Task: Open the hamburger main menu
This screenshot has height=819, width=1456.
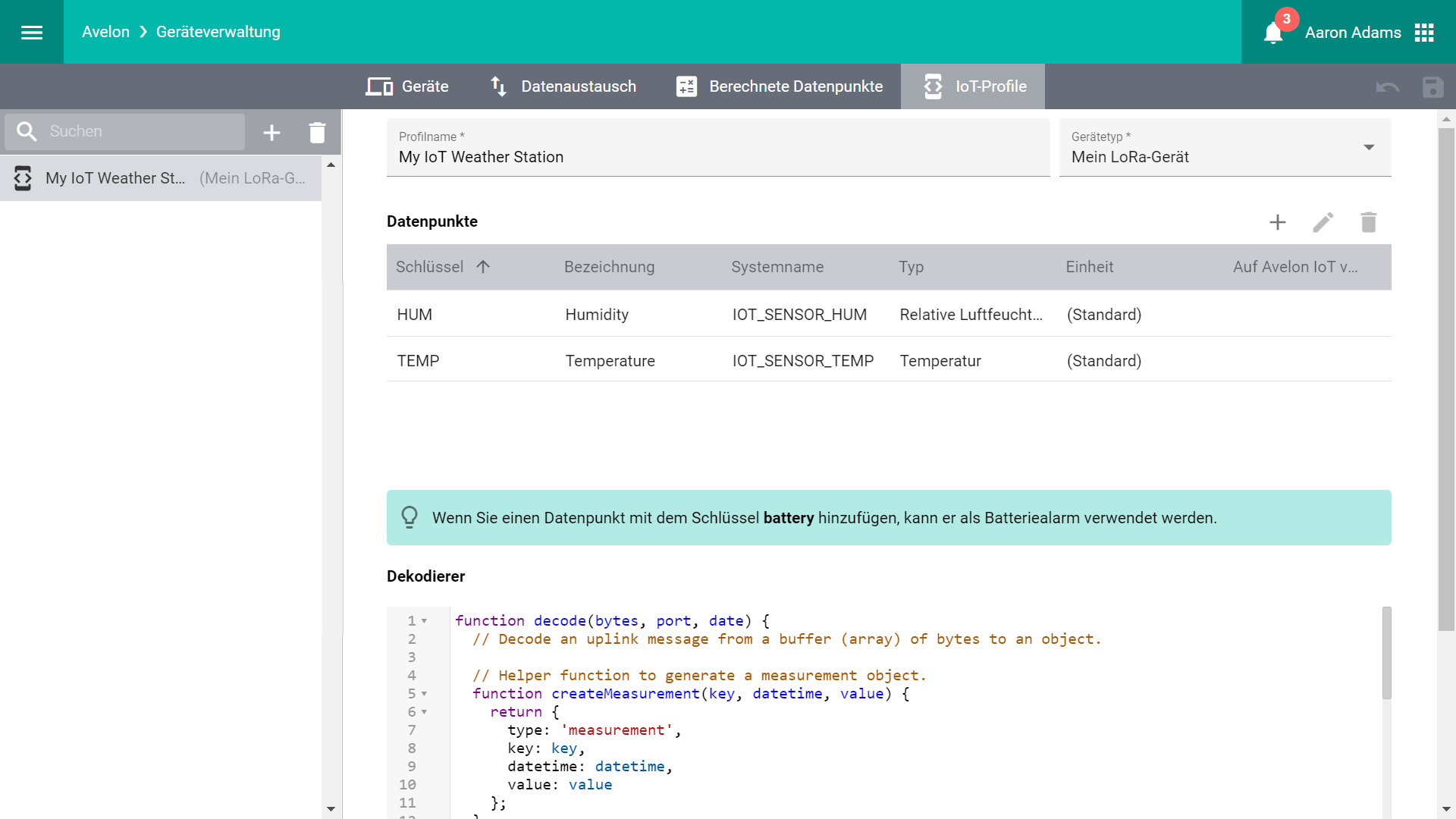Action: (x=32, y=32)
